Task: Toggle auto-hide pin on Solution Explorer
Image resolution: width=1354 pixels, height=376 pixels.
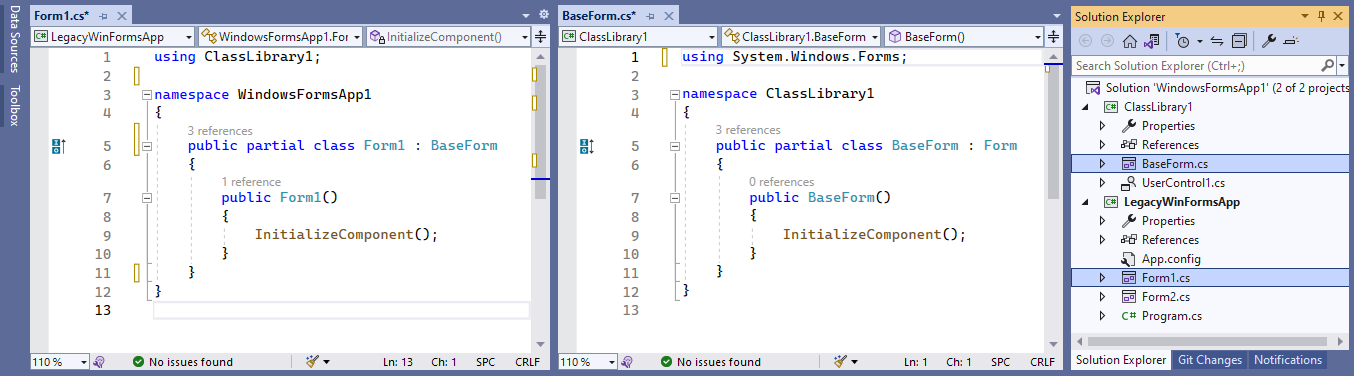Action: coord(1321,16)
